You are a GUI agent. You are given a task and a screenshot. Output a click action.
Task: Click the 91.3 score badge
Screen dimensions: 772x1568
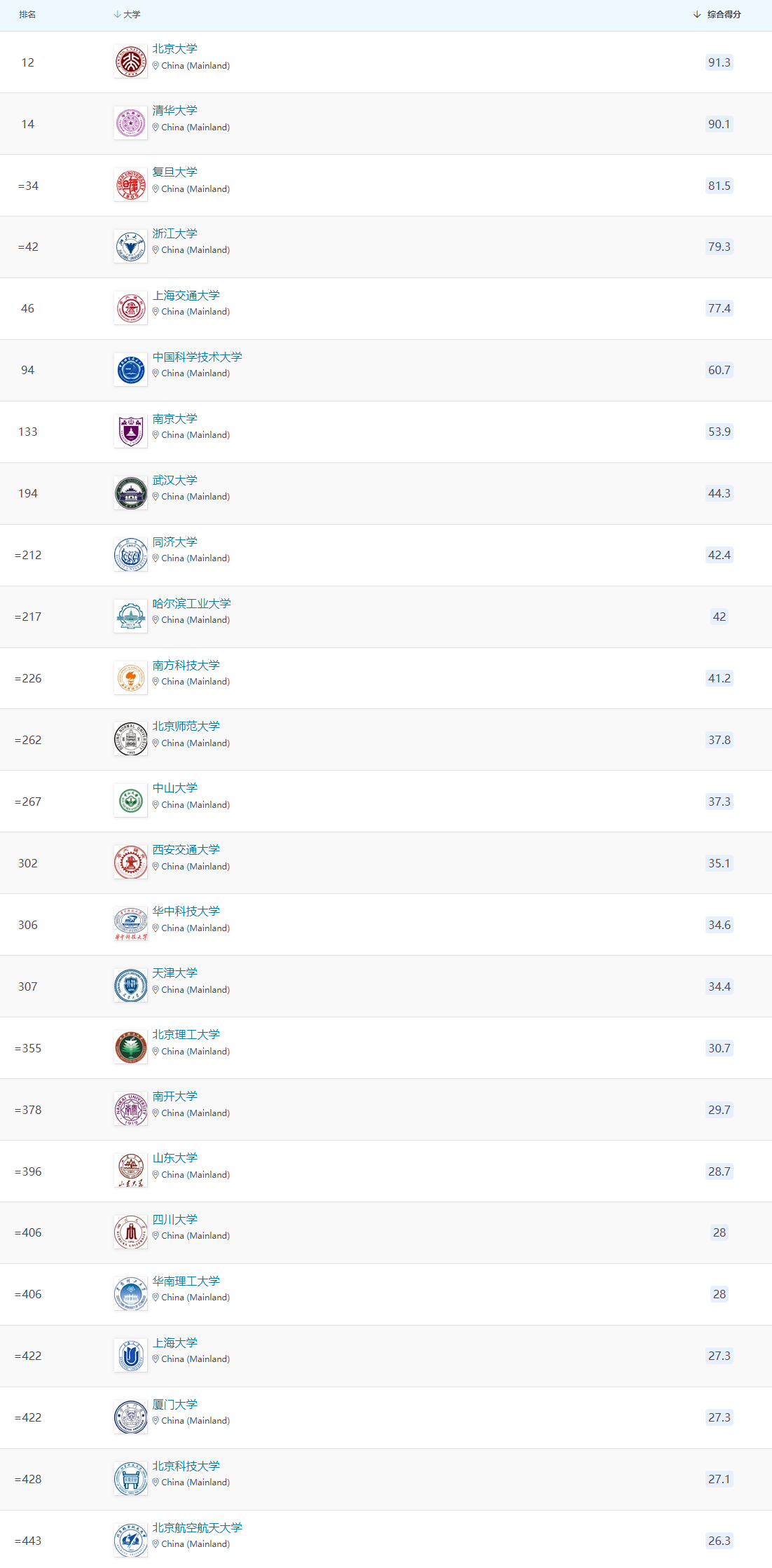point(719,62)
